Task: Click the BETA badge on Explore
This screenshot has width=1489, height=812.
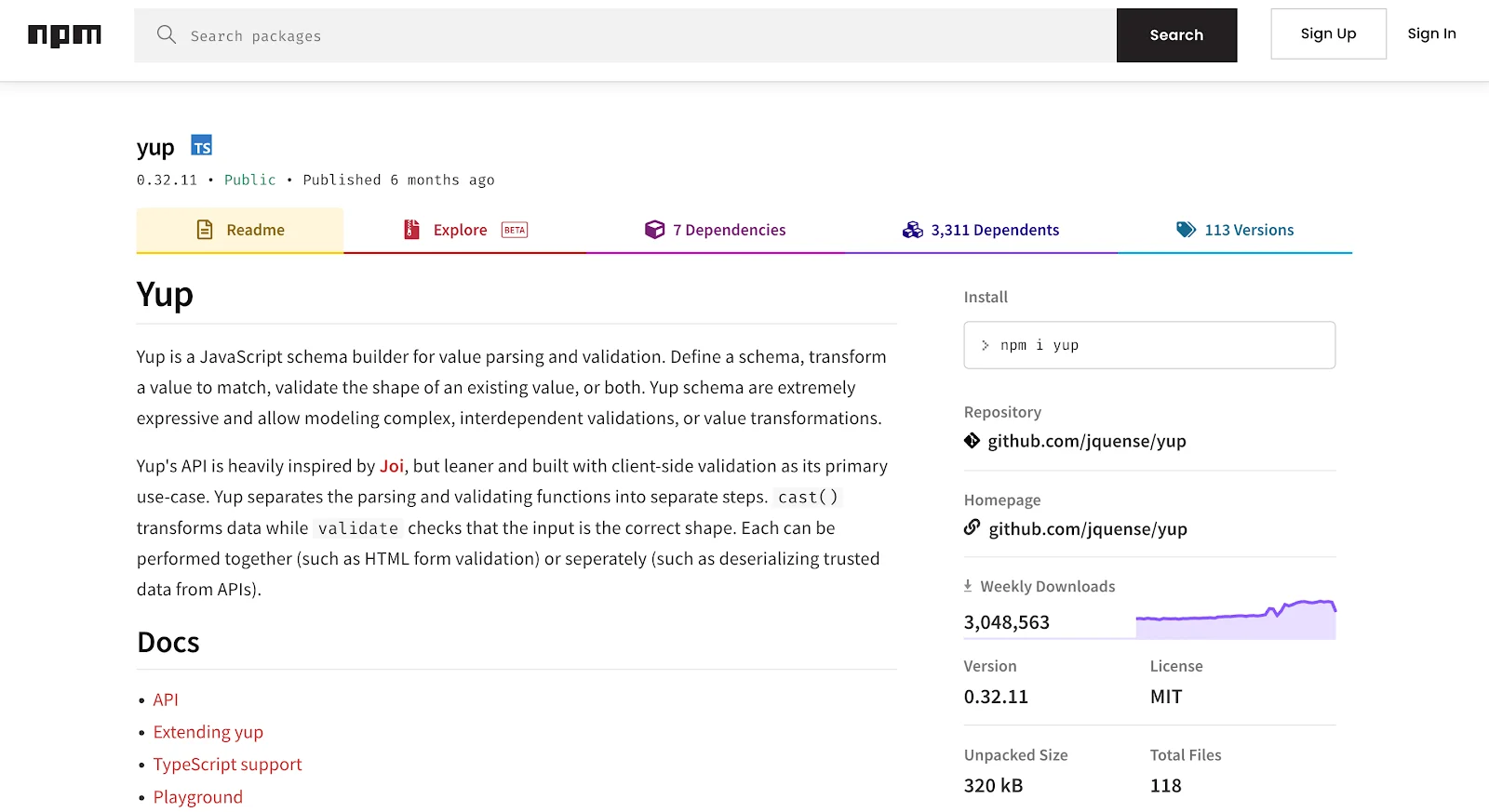Action: [x=515, y=230]
